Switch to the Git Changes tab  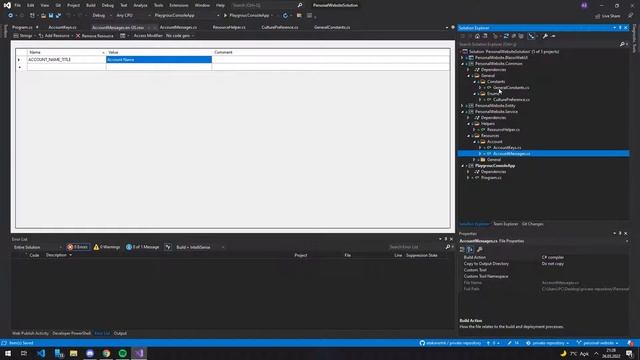point(533,224)
